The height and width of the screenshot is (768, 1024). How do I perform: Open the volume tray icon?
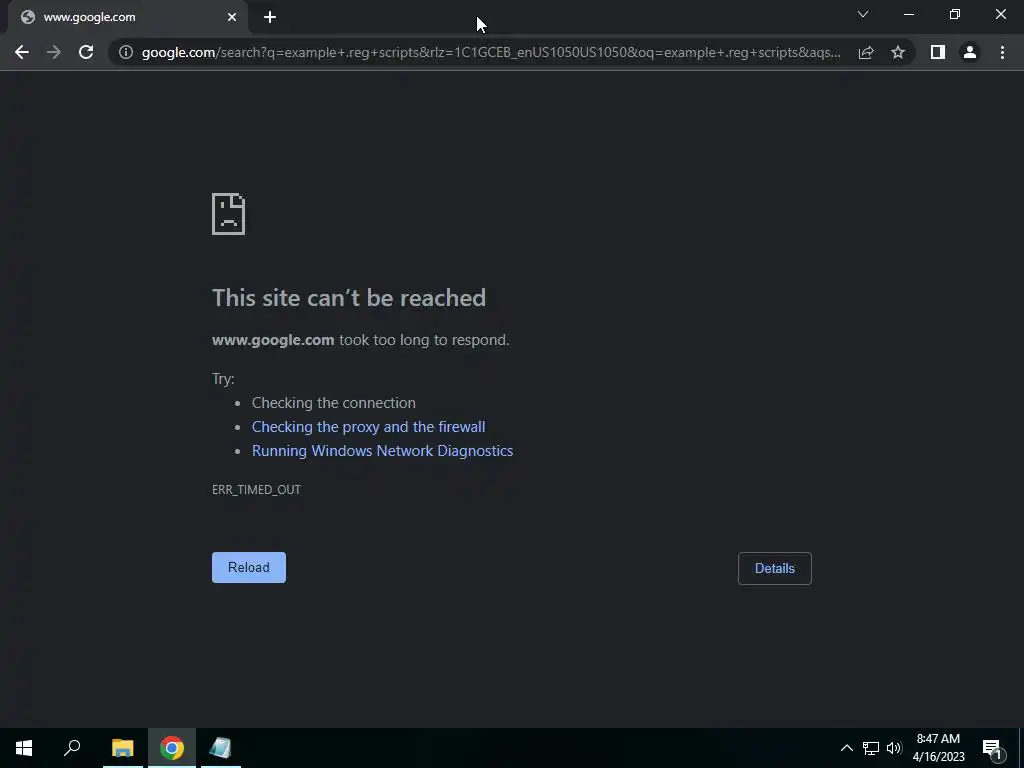pyautogui.click(x=894, y=748)
